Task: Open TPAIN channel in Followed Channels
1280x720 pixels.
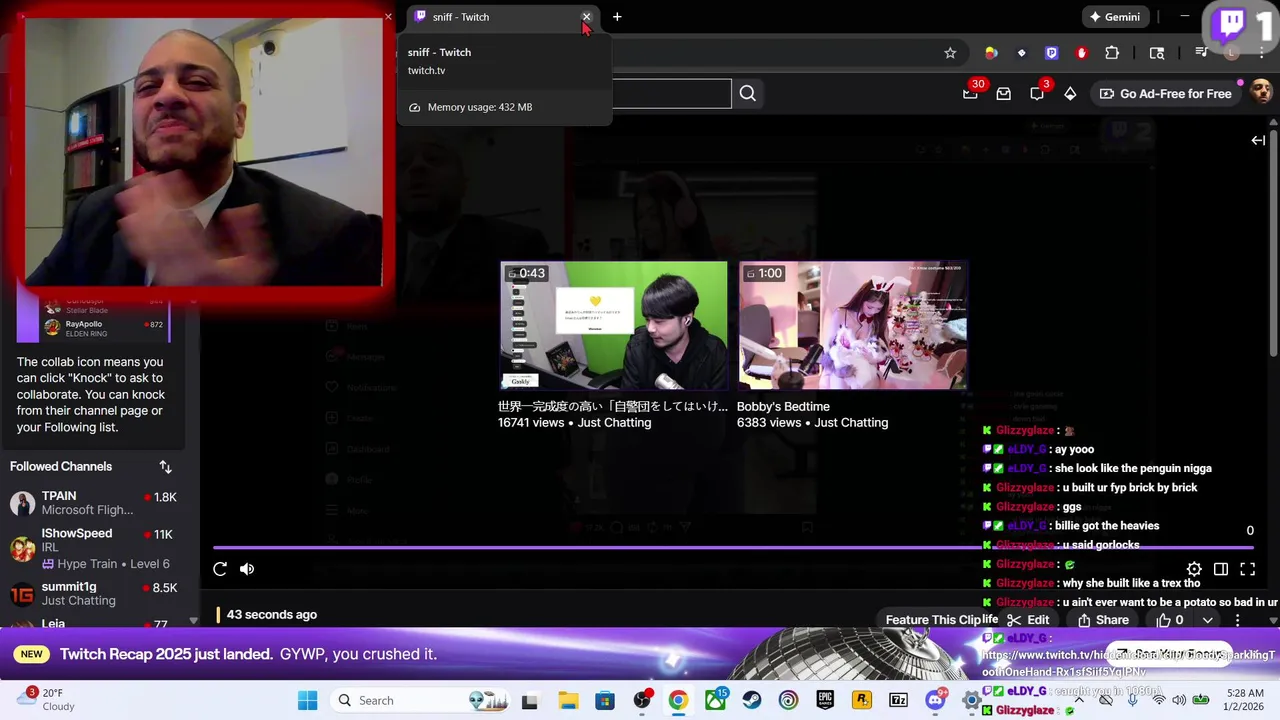Action: coord(94,503)
